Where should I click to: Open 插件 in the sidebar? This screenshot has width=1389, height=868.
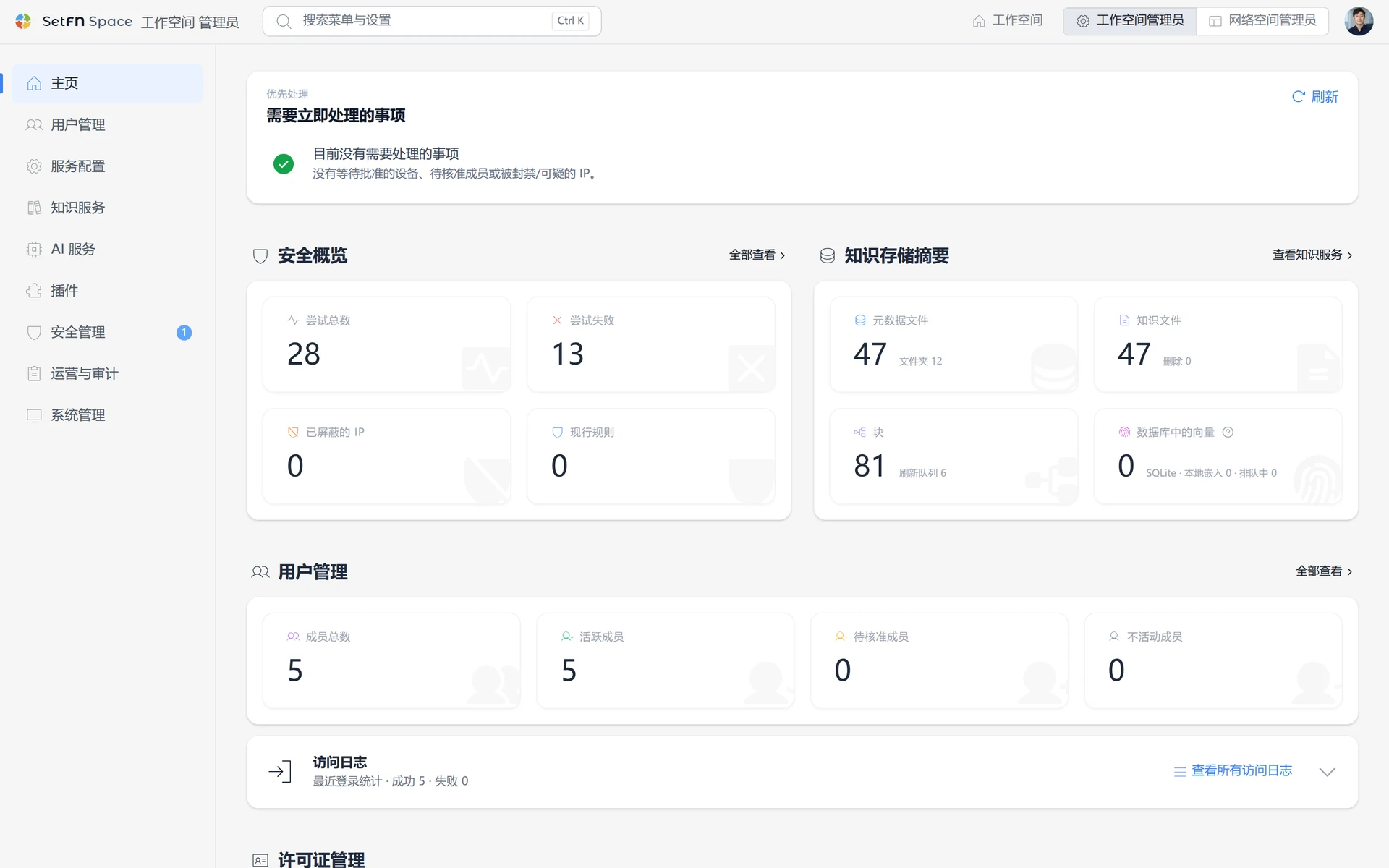point(107,291)
